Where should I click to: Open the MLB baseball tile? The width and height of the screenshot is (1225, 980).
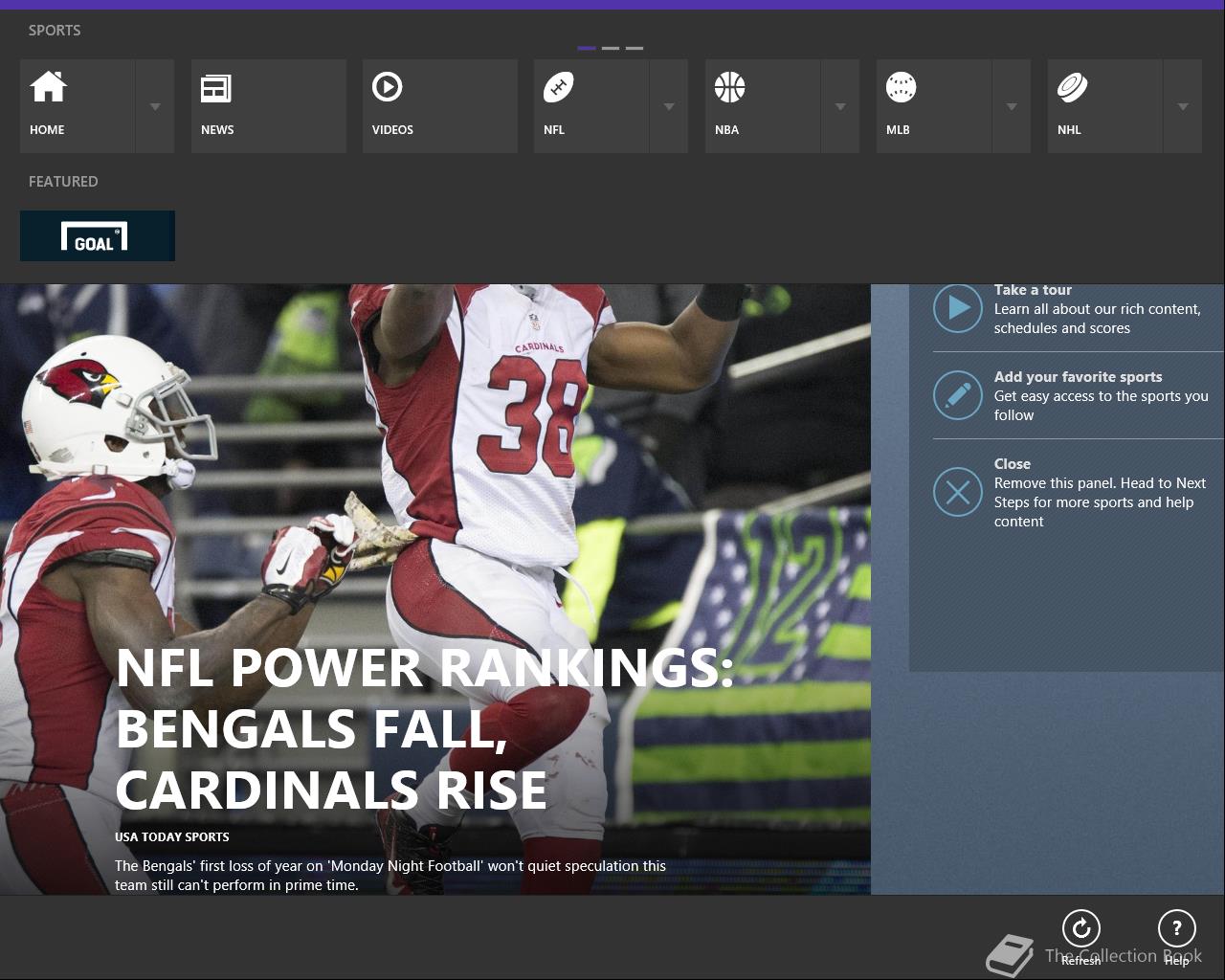[934, 106]
